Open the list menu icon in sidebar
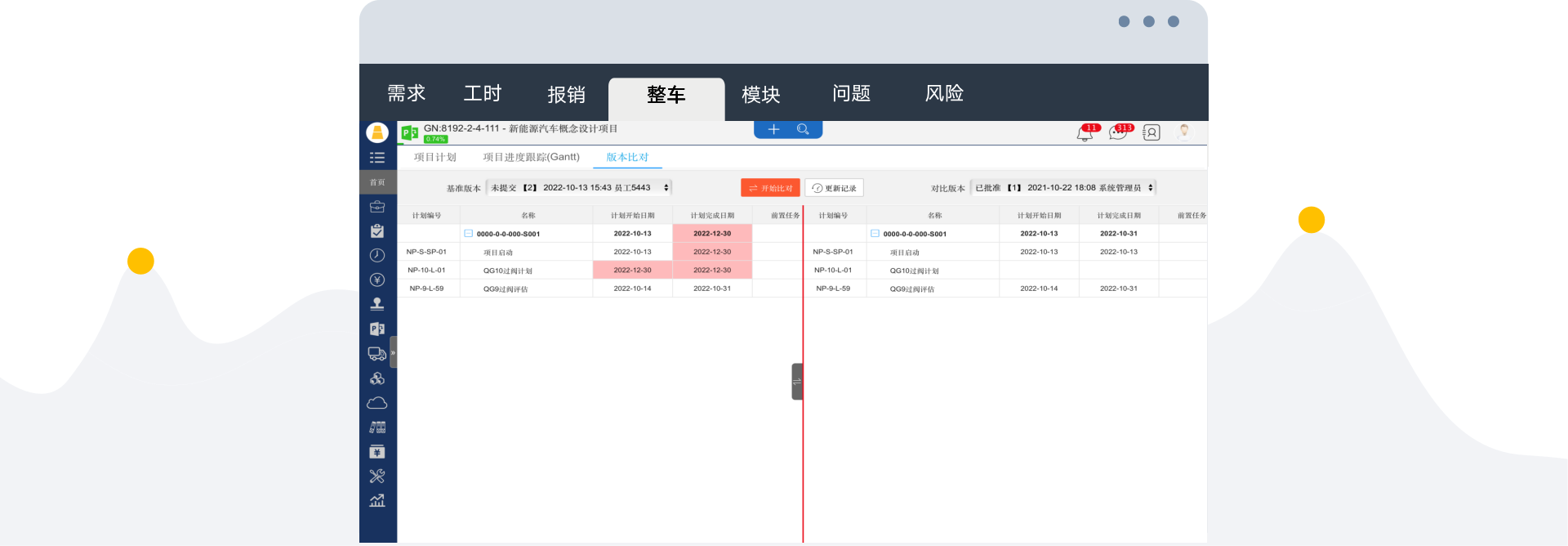Screen dimensions: 1568x546 coord(377,158)
